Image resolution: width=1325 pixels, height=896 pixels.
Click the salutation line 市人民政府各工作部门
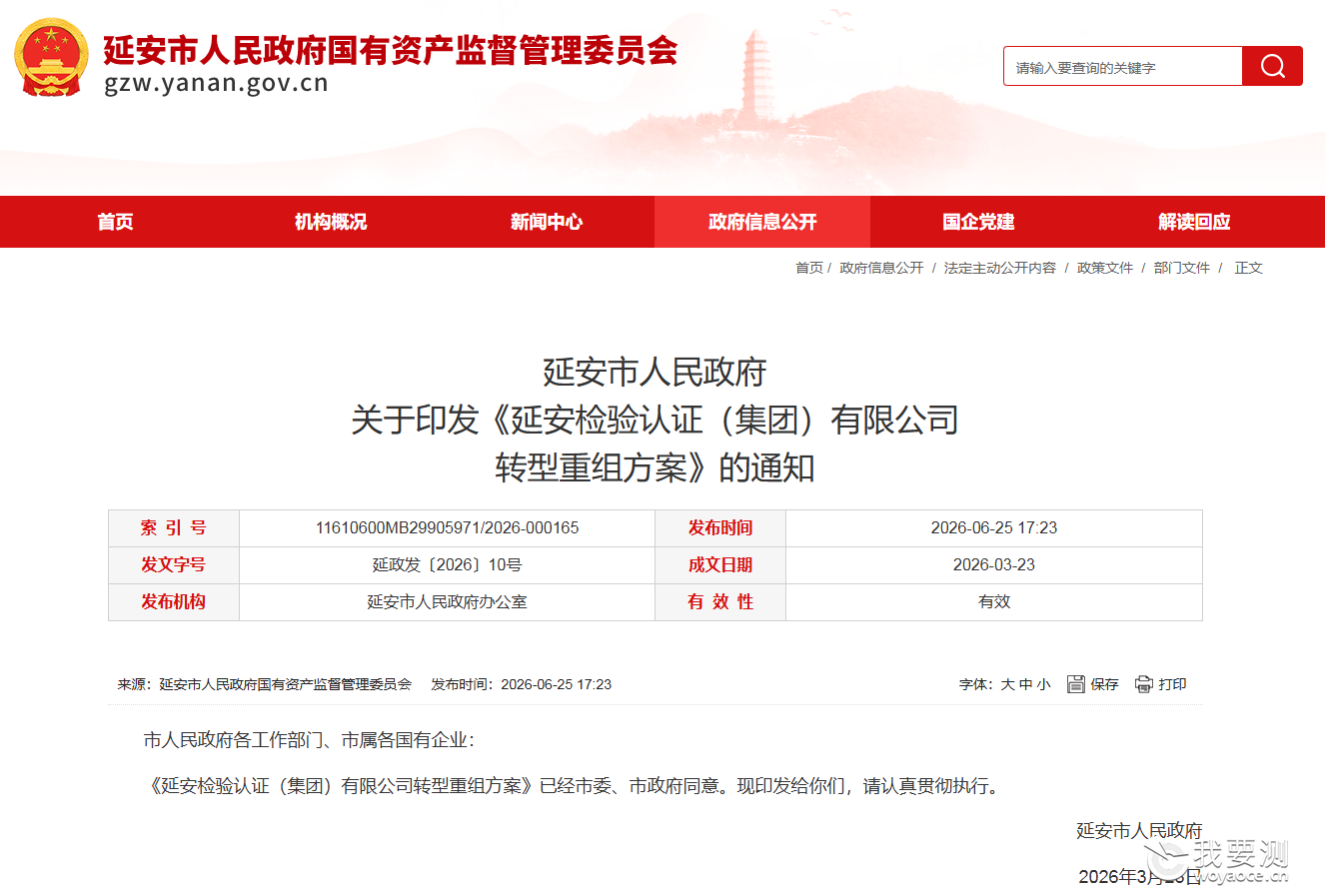(x=308, y=740)
